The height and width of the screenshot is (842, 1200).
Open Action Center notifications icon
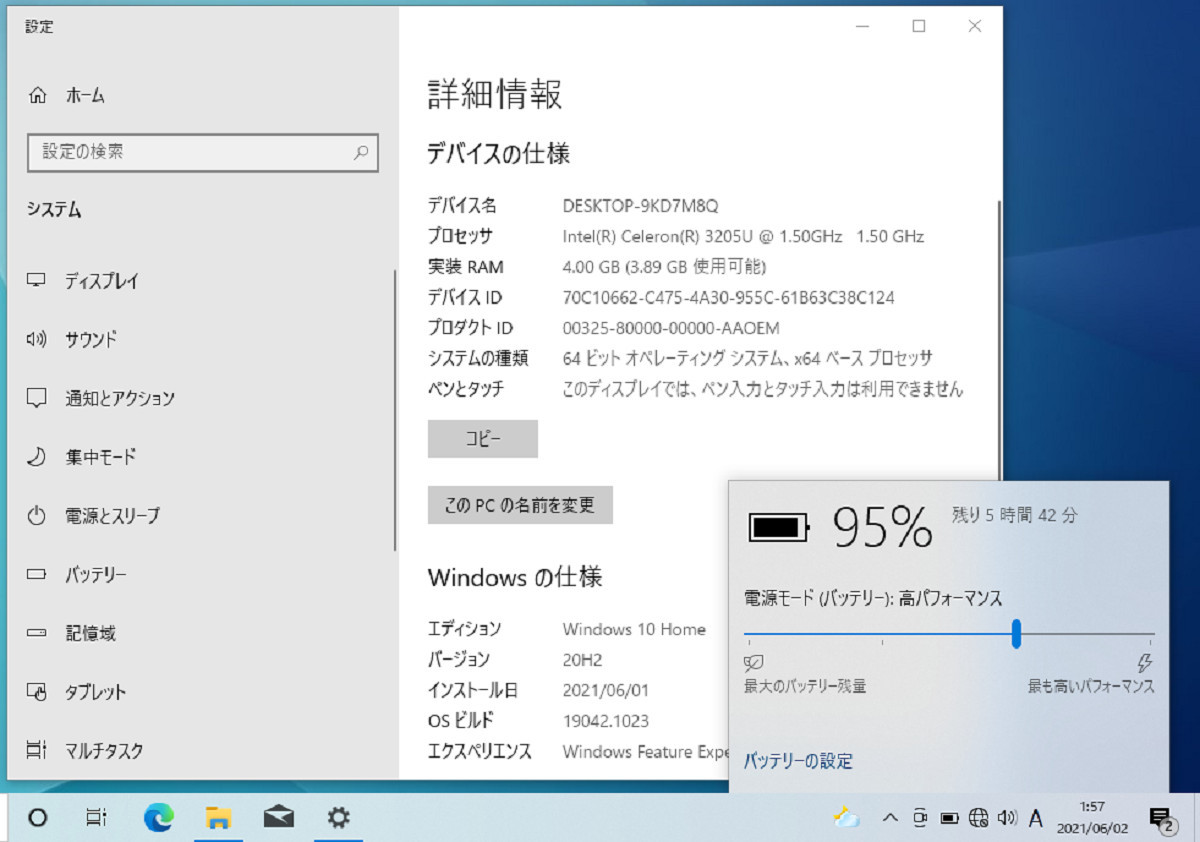[x=1161, y=820]
